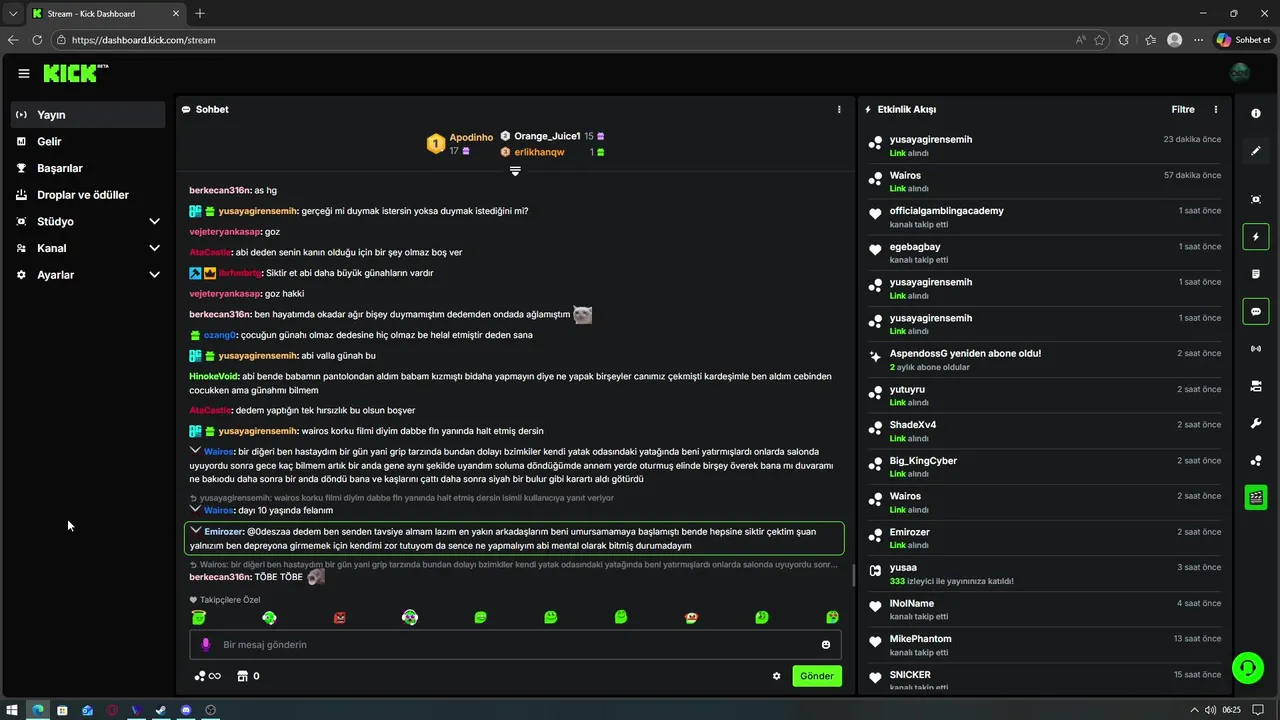The width and height of the screenshot is (1280, 720).
Task: Click the purple microphone icon in message box
Action: click(x=206, y=645)
